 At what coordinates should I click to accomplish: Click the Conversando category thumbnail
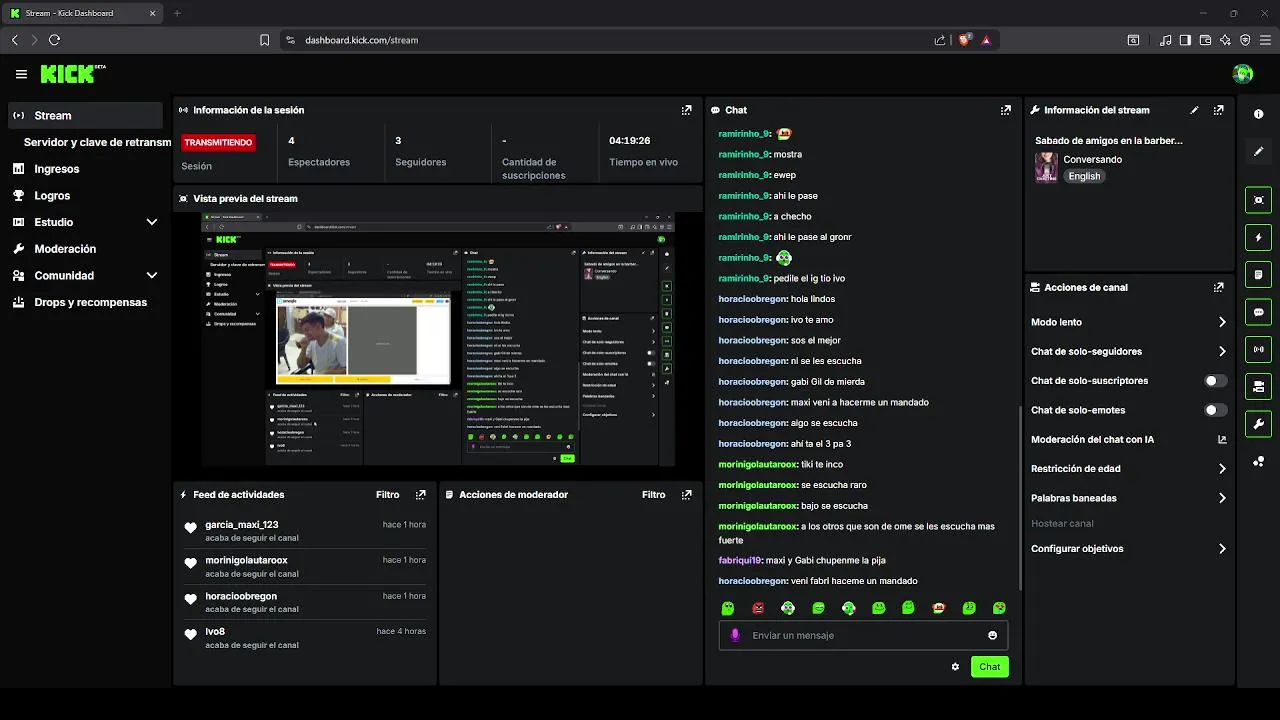(x=1046, y=167)
